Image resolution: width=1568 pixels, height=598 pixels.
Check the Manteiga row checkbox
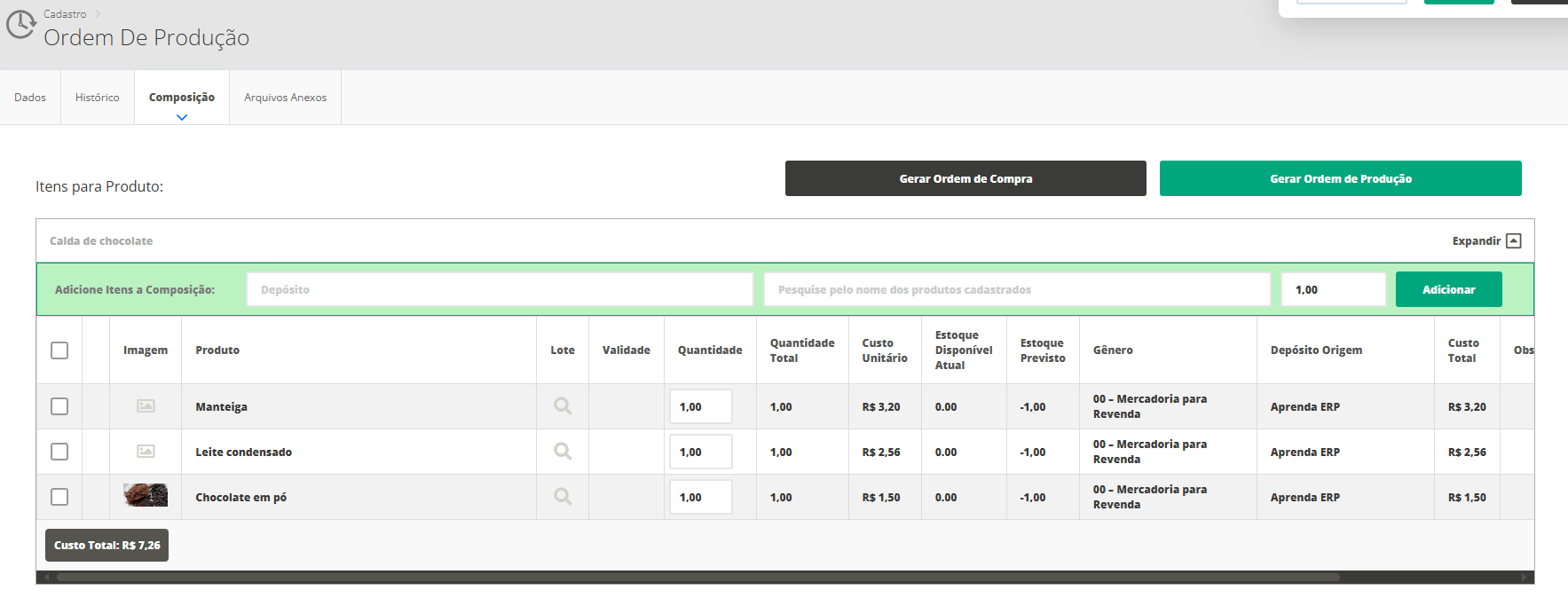[x=59, y=406]
